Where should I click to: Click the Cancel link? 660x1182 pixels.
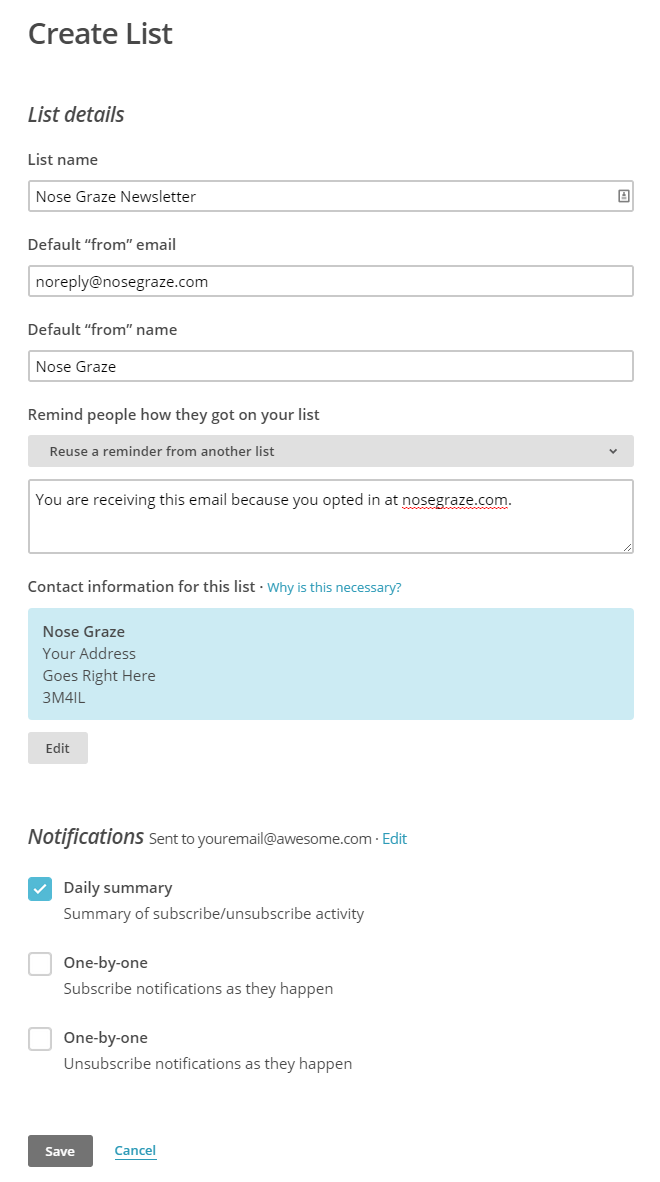click(135, 1151)
